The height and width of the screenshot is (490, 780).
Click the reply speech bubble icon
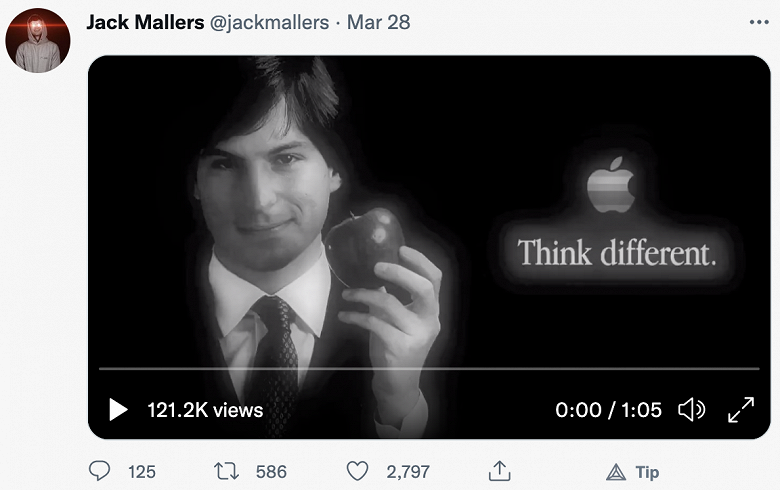(100, 470)
